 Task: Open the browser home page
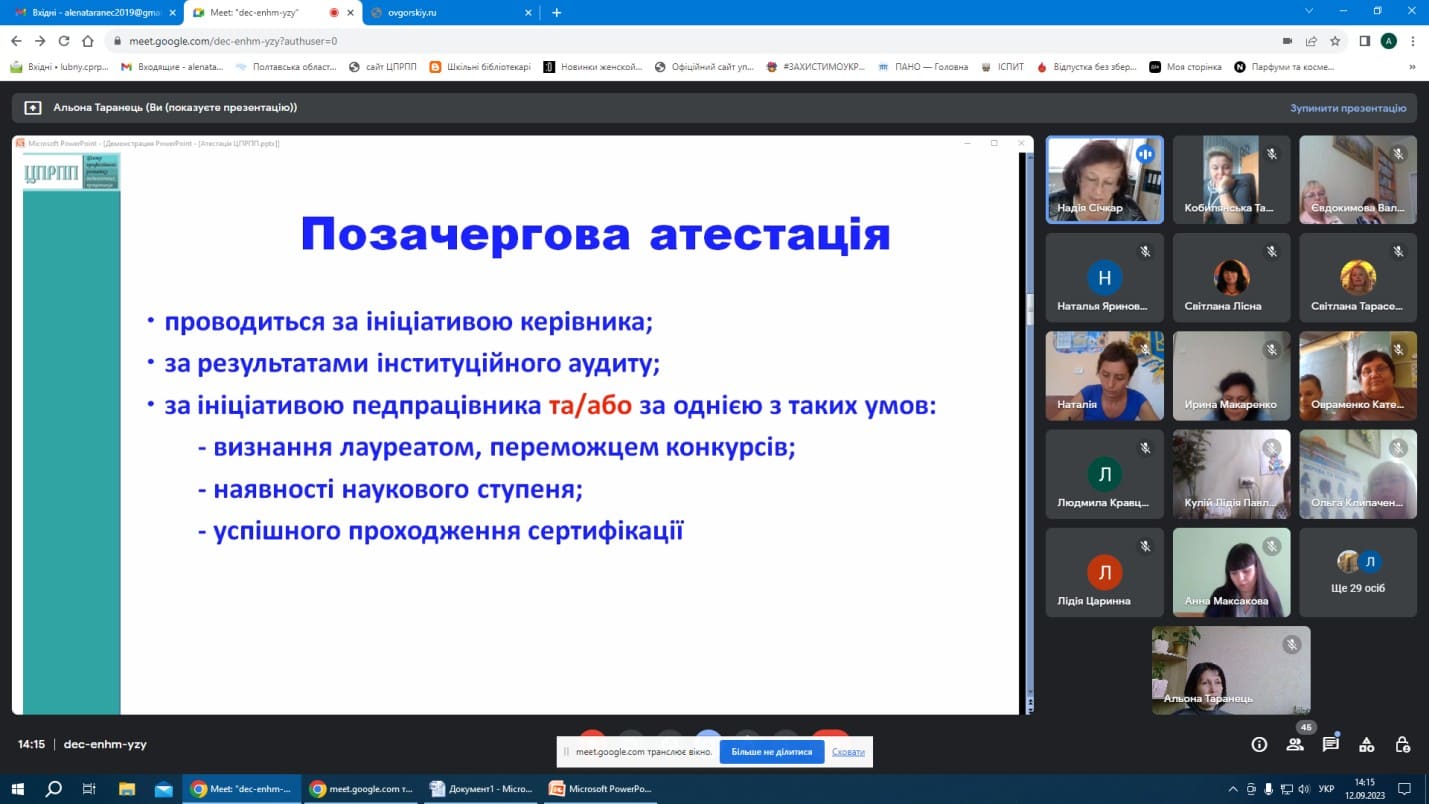point(88,41)
